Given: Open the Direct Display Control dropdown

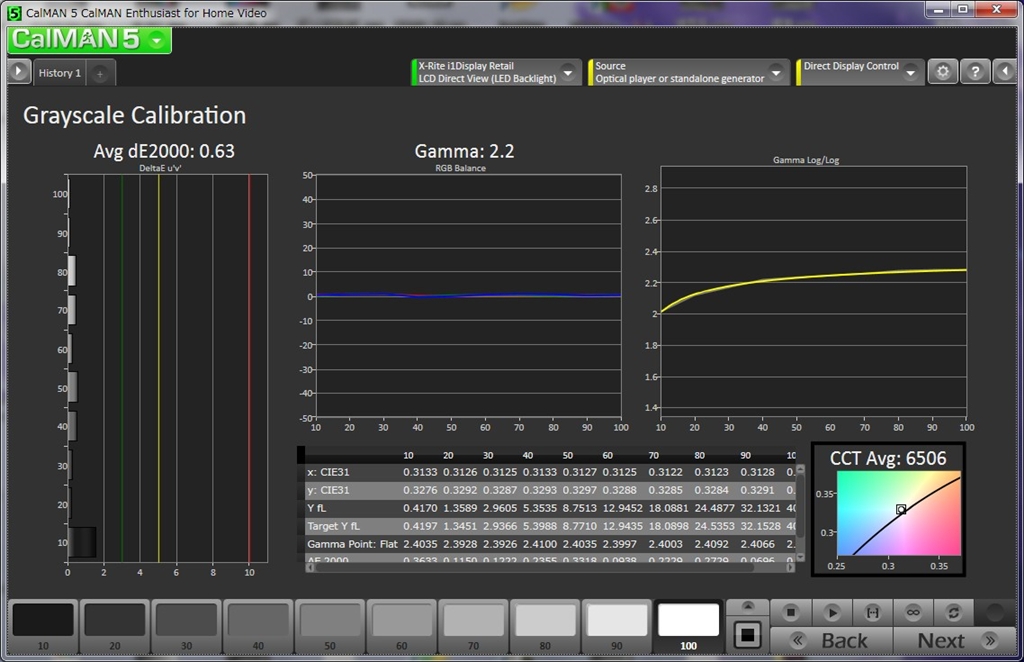Looking at the screenshot, I should (909, 72).
